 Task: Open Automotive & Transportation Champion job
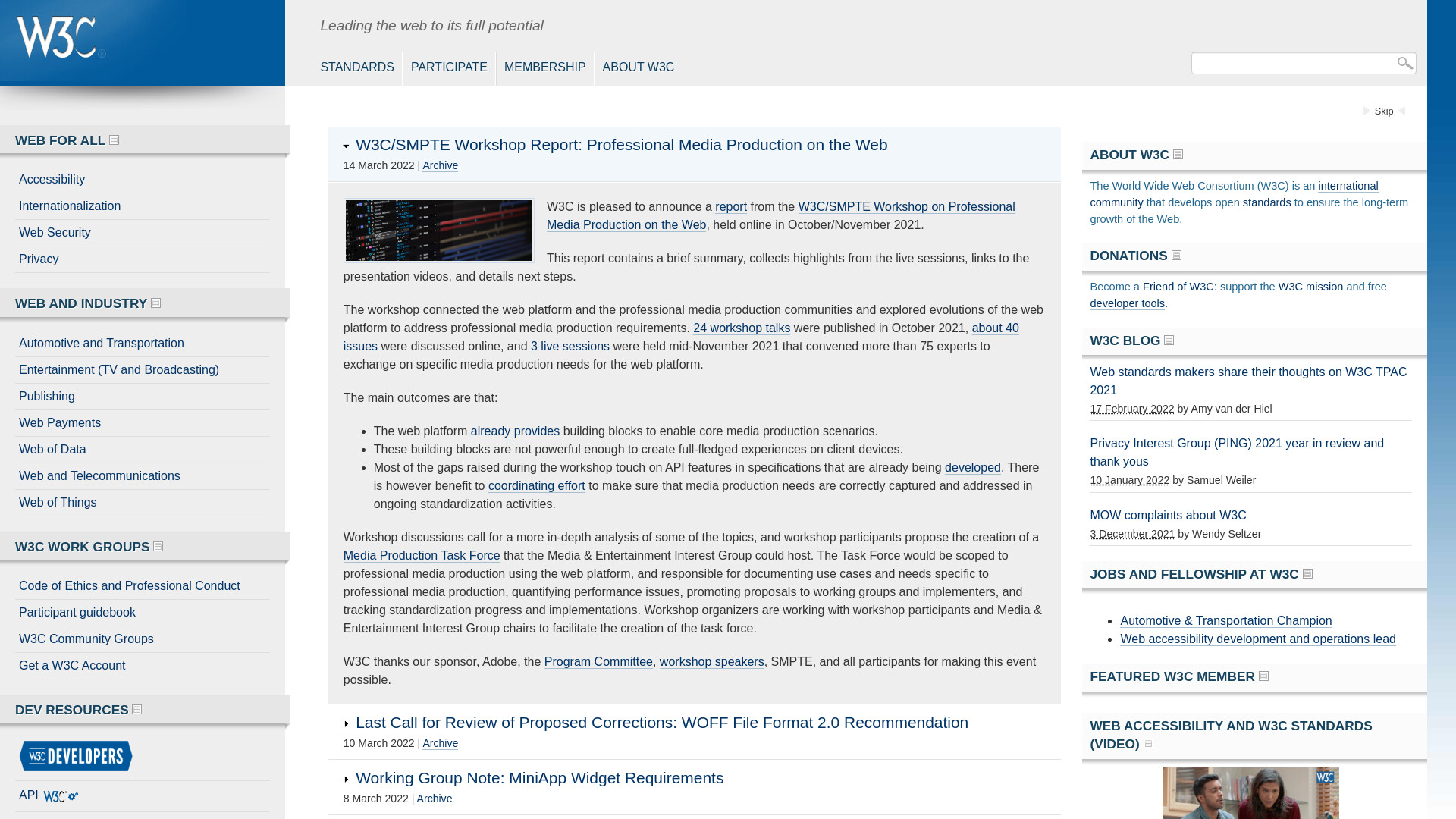click(1225, 621)
